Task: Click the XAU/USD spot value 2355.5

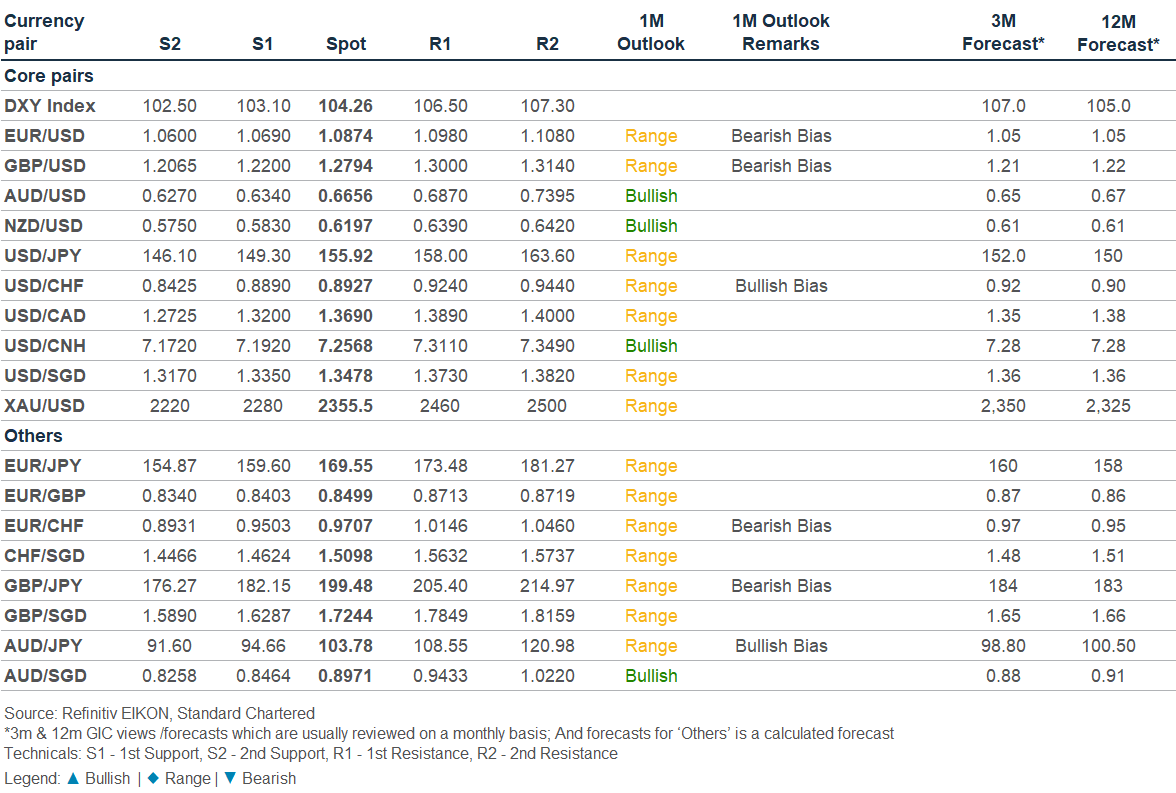Action: point(345,406)
